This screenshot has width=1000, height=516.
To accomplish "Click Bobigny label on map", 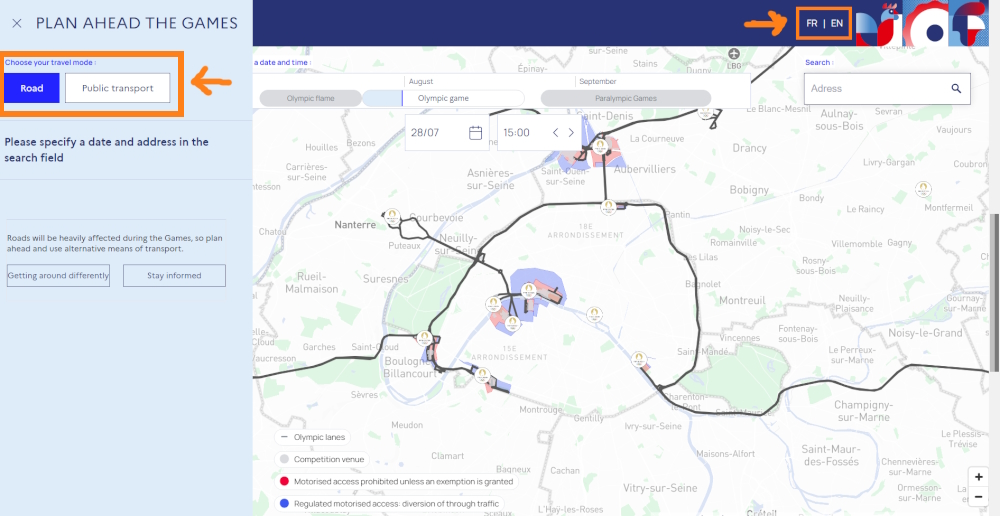I will coord(749,189).
